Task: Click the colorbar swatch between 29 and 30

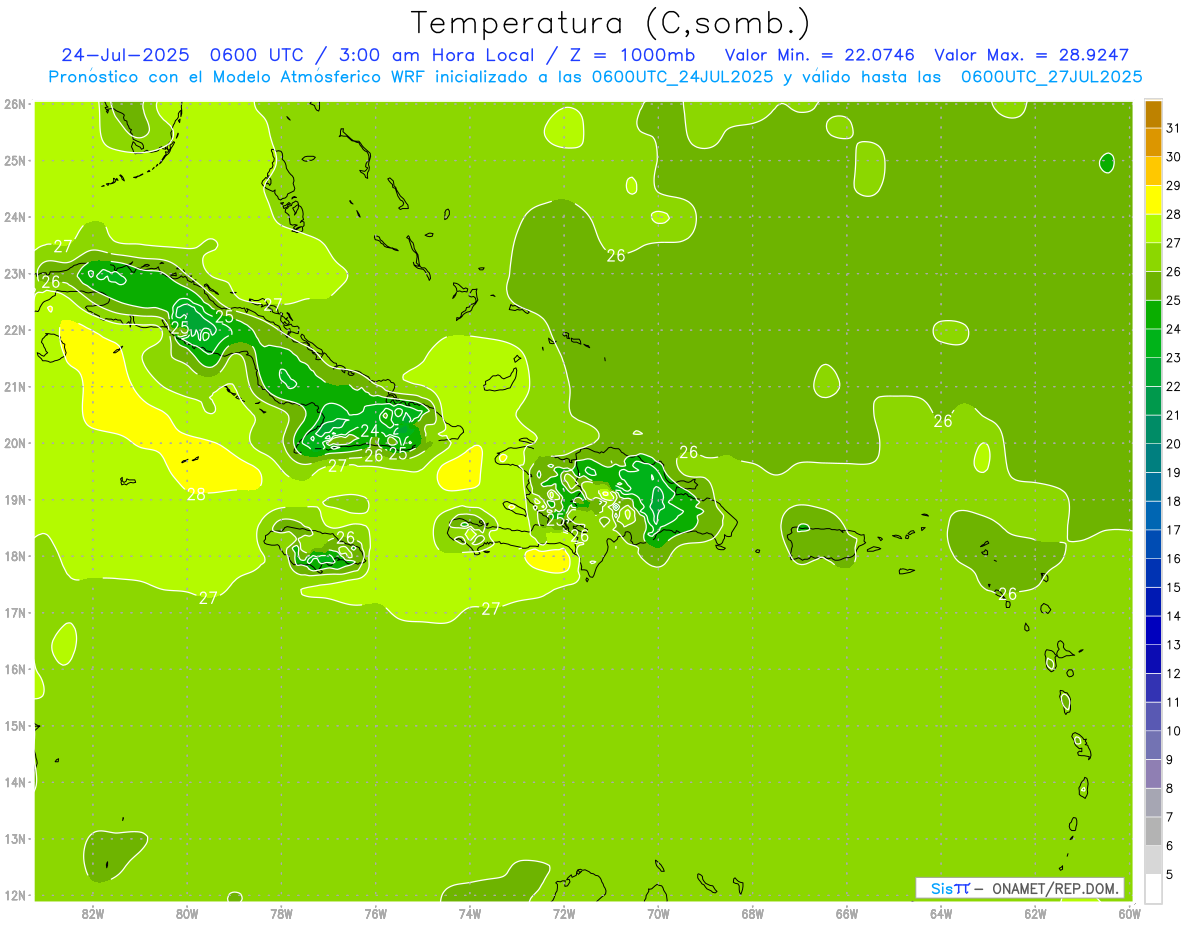Action: click(x=1153, y=172)
